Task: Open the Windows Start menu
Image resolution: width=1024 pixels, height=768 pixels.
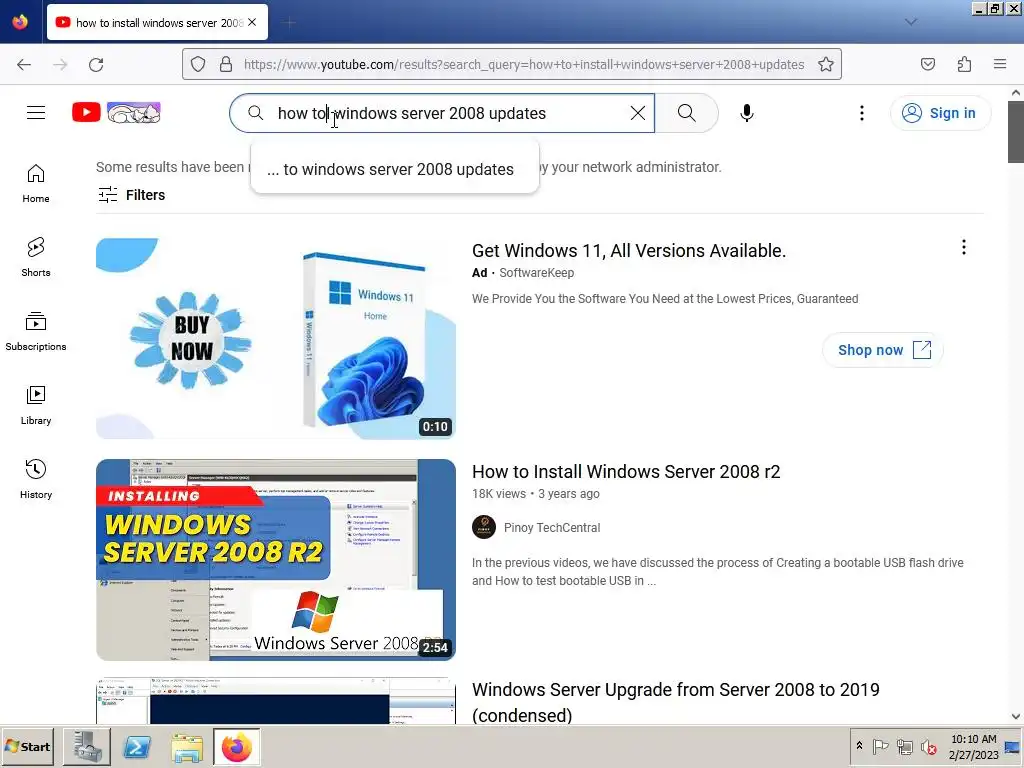Action: coord(27,746)
